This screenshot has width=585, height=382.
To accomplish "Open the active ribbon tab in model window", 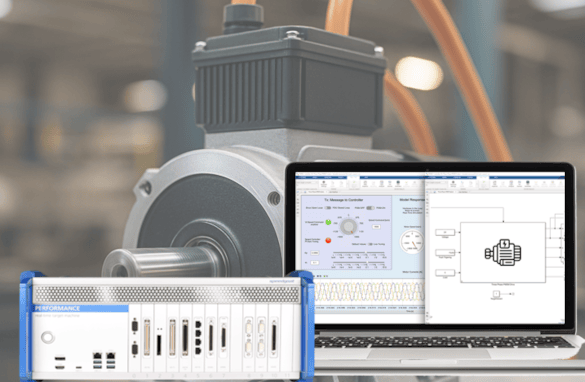I will (483, 178).
